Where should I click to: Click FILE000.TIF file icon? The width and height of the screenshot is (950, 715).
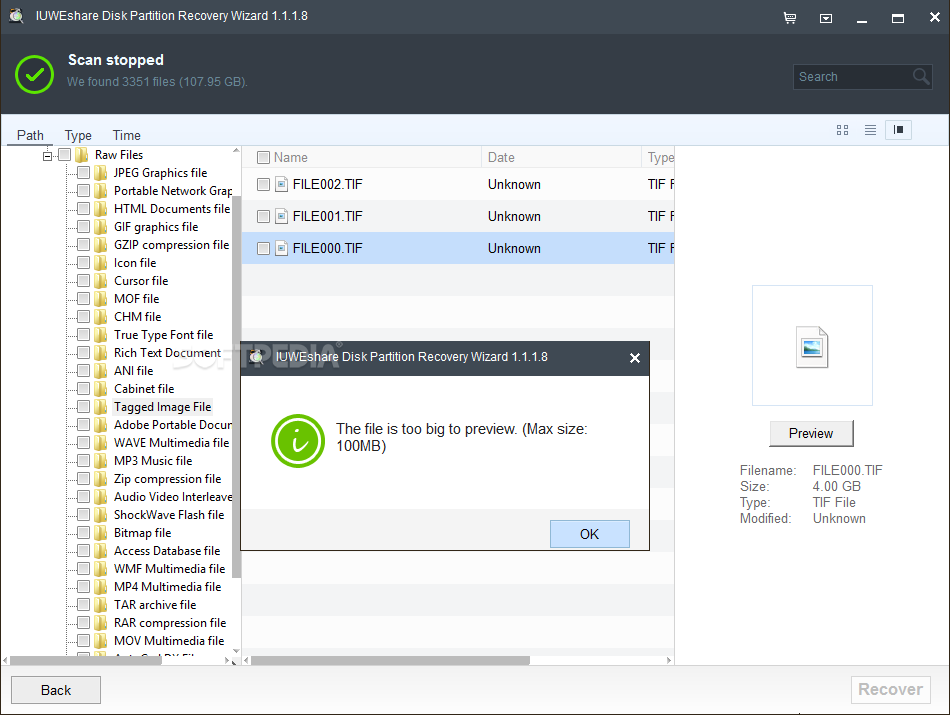(281, 248)
